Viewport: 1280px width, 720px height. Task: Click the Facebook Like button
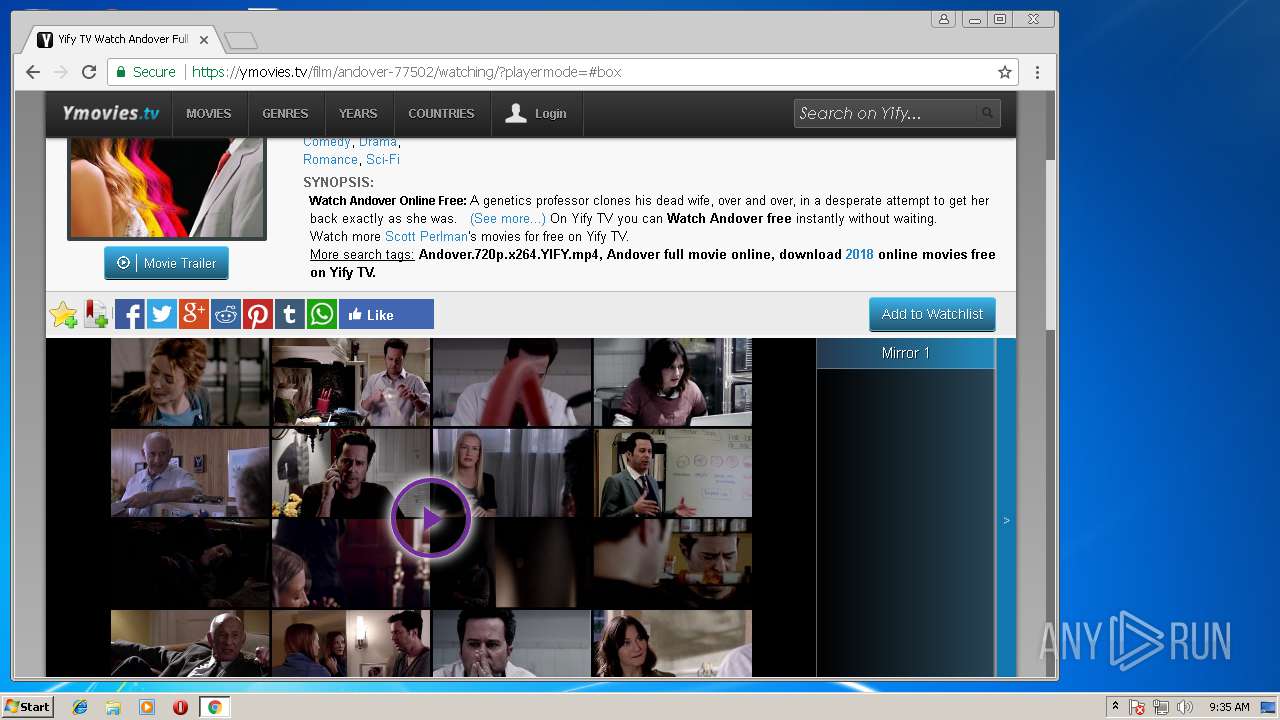pyautogui.click(x=386, y=314)
